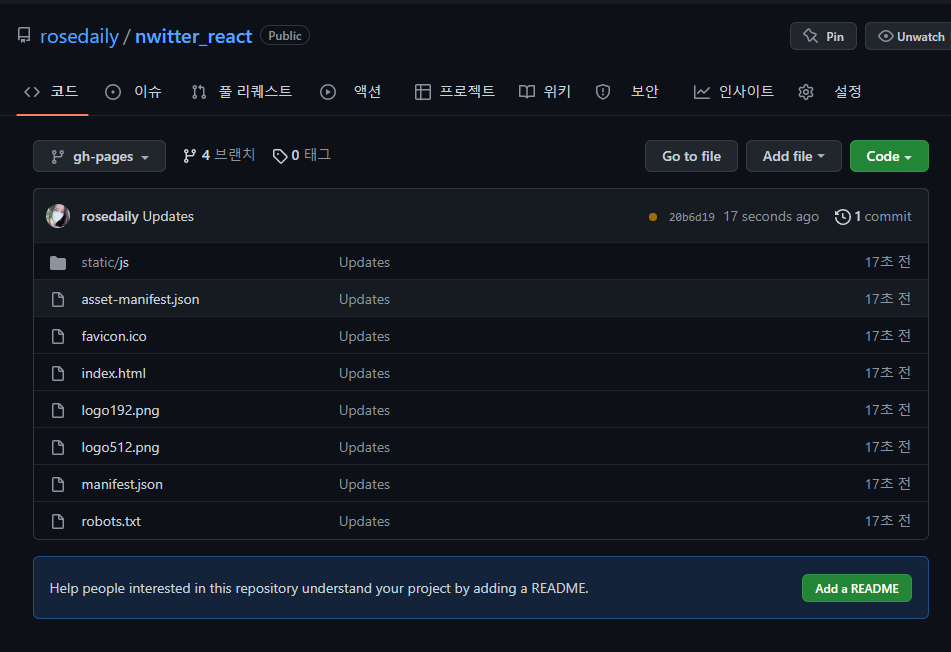This screenshot has width=951, height=652.
Task: Click file icon beside logo192.png
Action: [58, 411]
